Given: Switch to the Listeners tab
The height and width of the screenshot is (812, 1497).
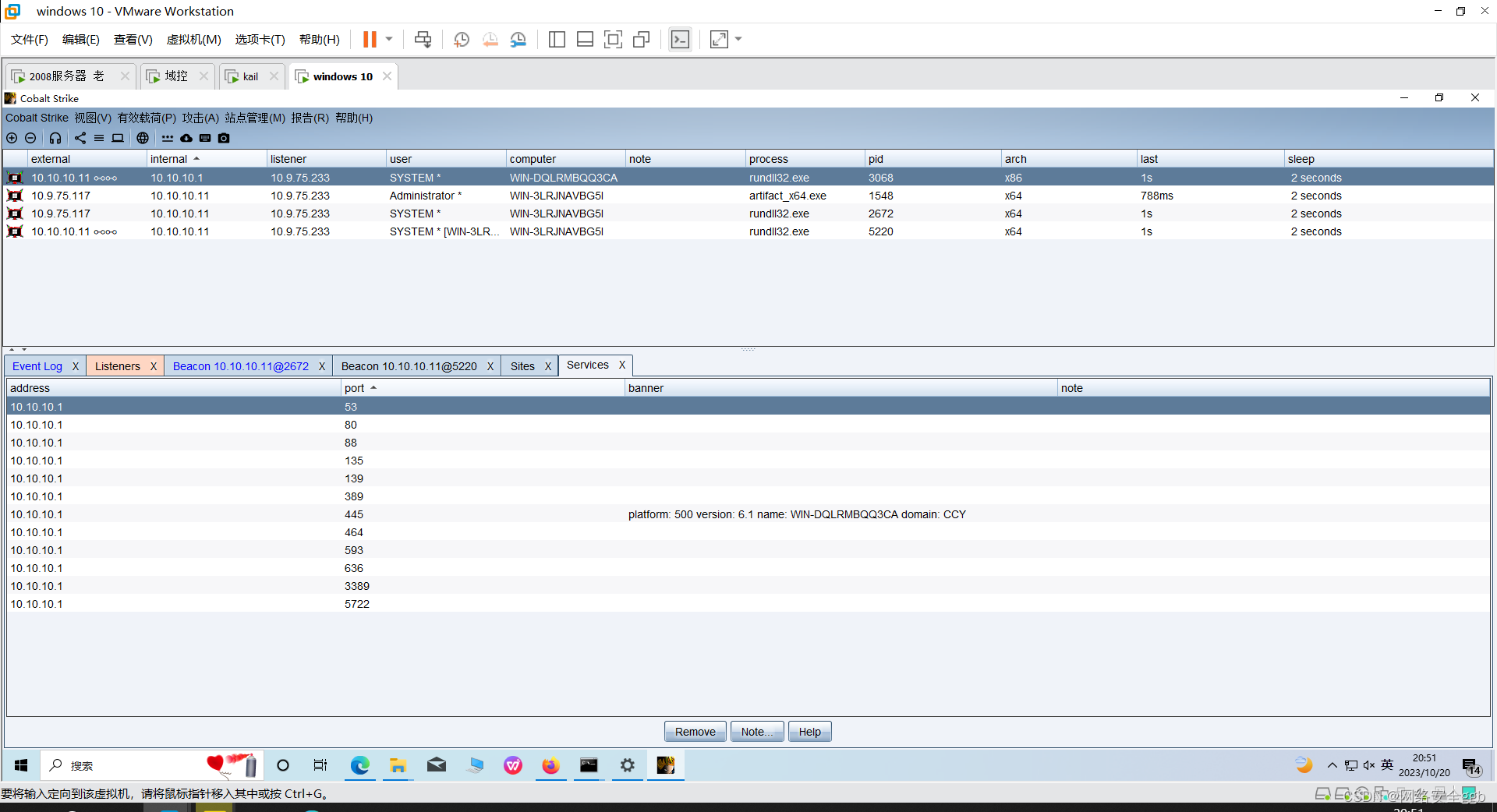Looking at the screenshot, I should tap(118, 366).
